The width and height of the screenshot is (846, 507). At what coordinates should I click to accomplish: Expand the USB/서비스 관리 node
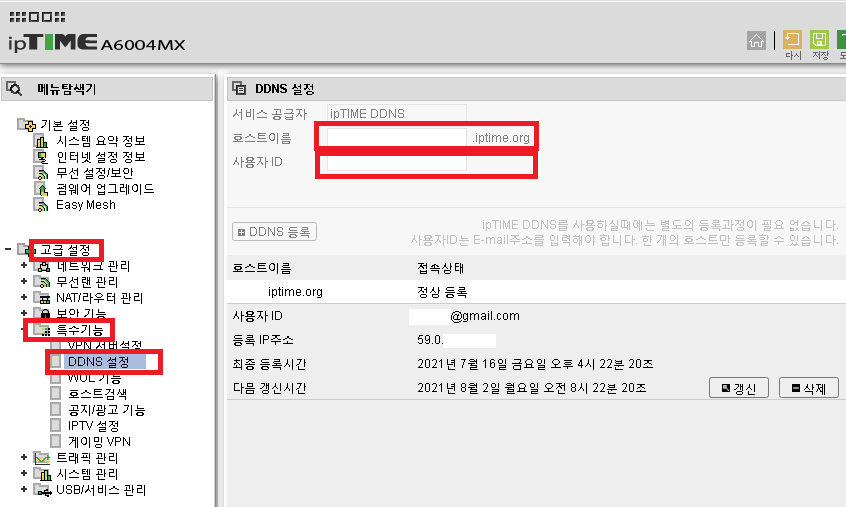24,489
